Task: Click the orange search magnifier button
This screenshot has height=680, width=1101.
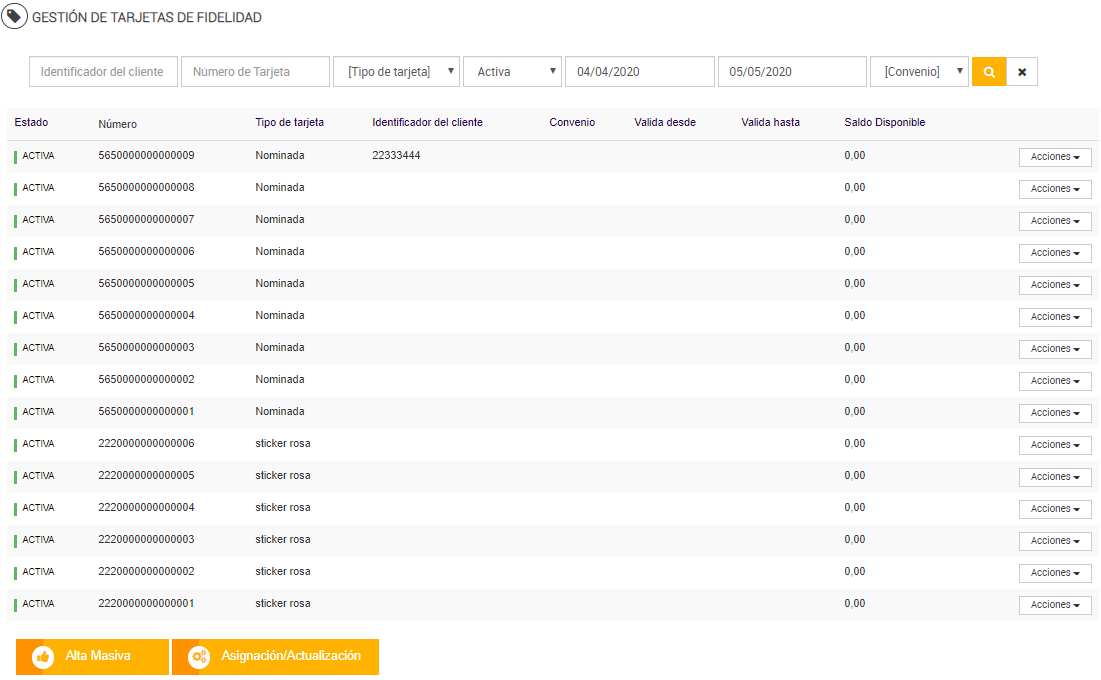Action: coord(988,72)
